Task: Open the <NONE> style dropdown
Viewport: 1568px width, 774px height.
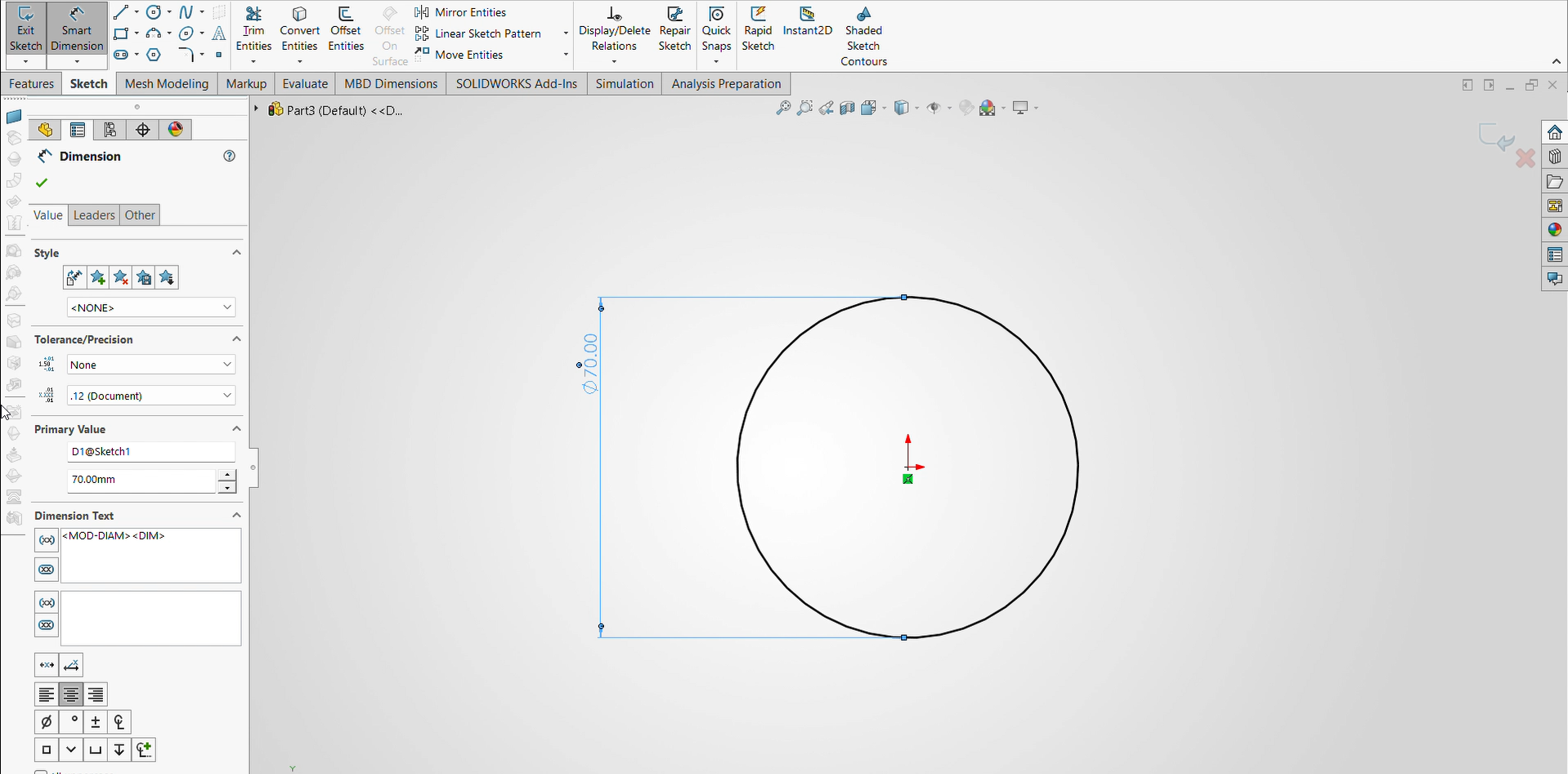Action: pyautogui.click(x=151, y=307)
